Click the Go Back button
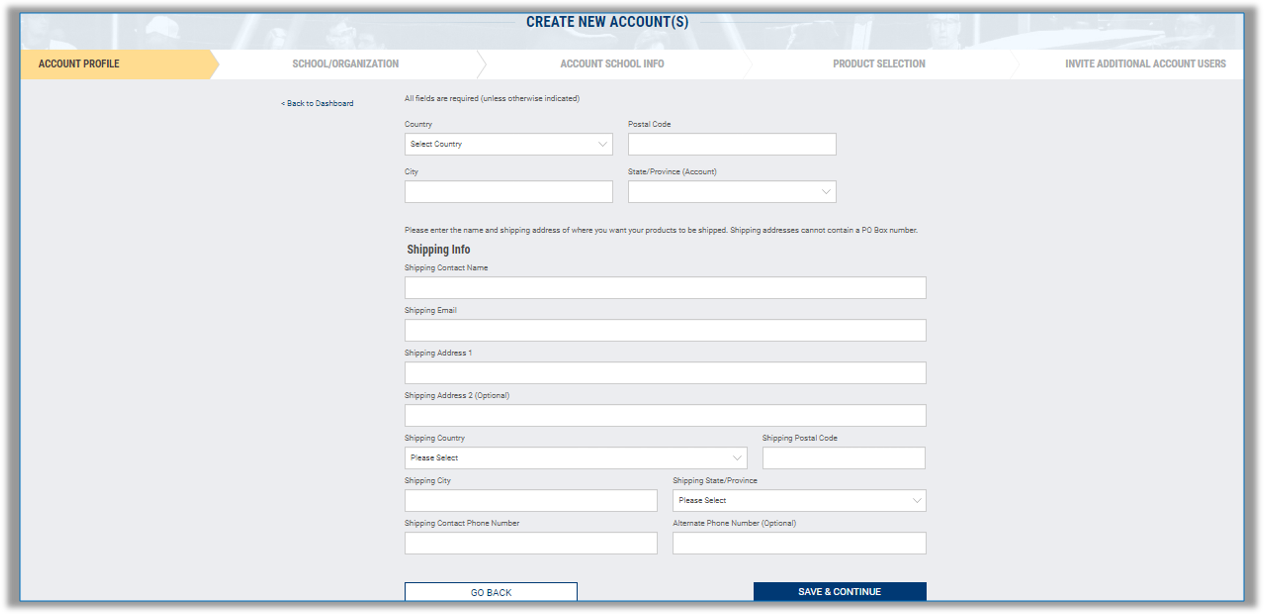This screenshot has height=614, width=1264. coord(490,591)
